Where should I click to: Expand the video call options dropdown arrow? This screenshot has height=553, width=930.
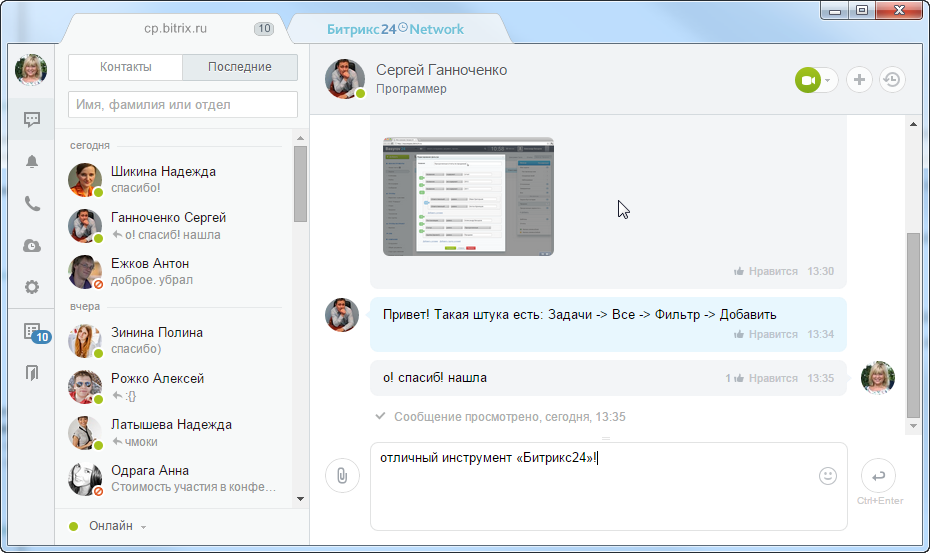click(828, 80)
